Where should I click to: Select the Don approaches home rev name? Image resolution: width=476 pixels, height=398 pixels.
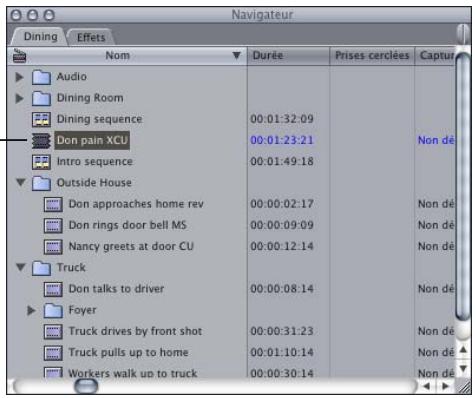point(136,204)
